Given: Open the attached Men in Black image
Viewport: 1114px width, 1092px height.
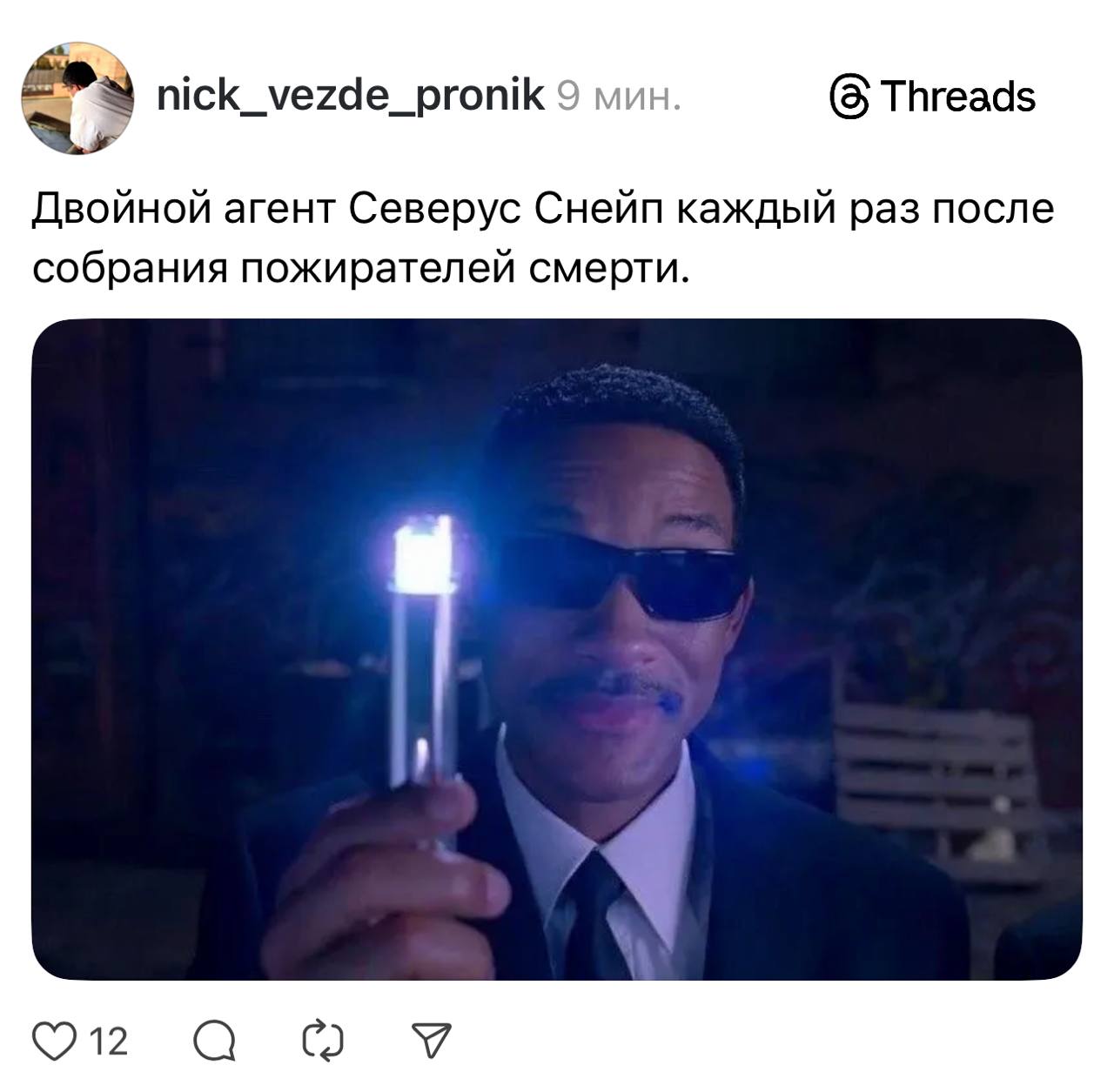Looking at the screenshot, I should point(557,649).
